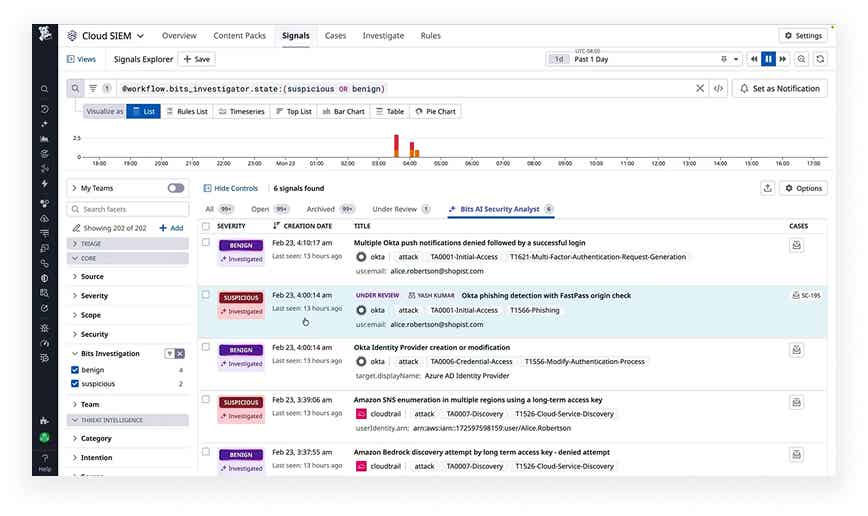
Task: Click the refresh icon near time range
Action: pos(820,59)
